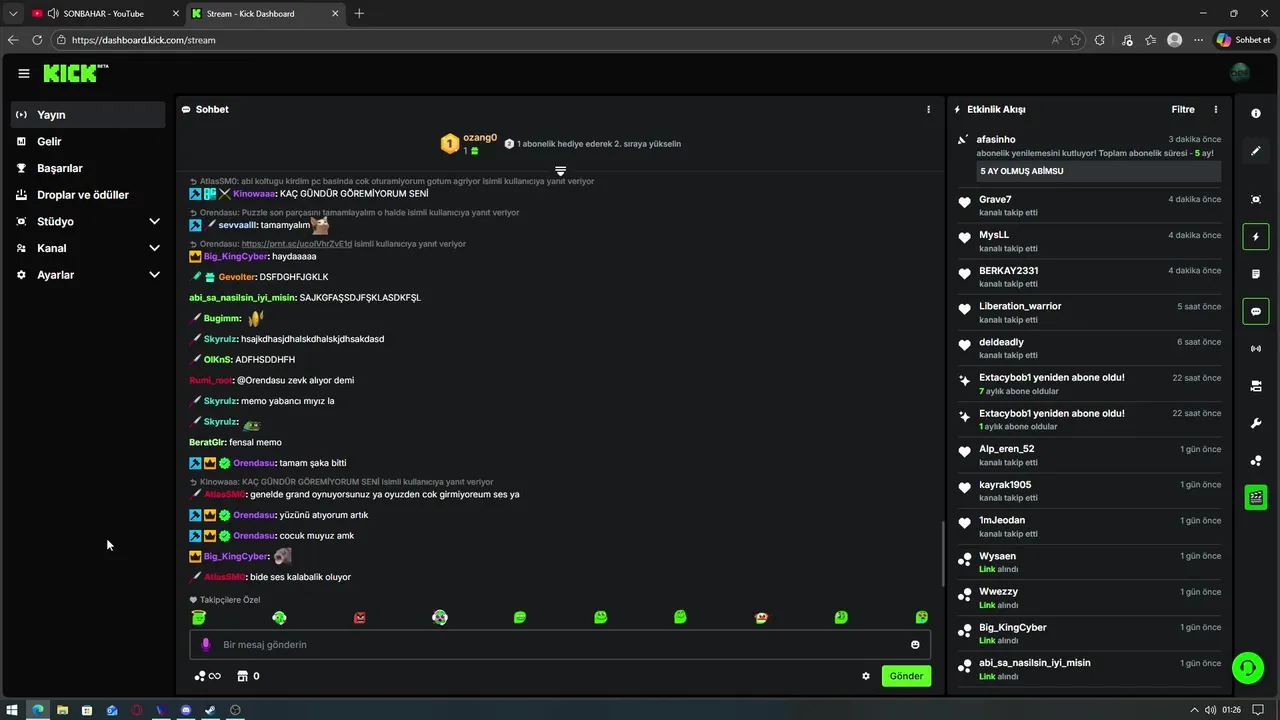This screenshot has width=1280, height=720.
Task: Select the red angry emote
Action: tap(360, 618)
